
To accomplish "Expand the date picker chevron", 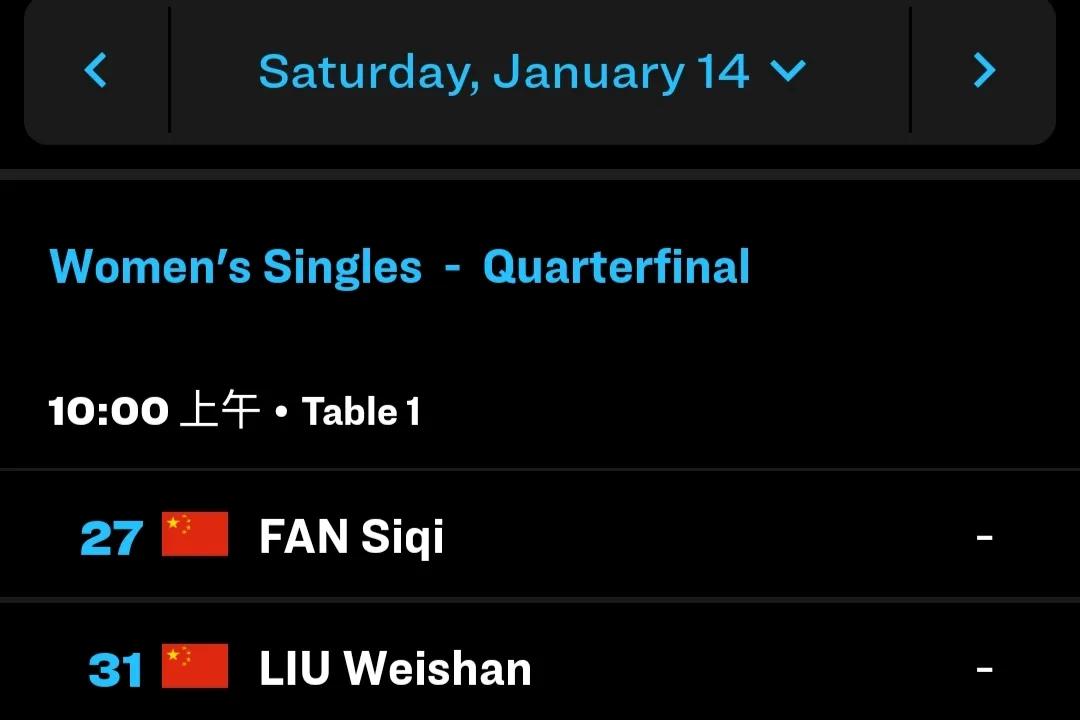I will point(788,71).
